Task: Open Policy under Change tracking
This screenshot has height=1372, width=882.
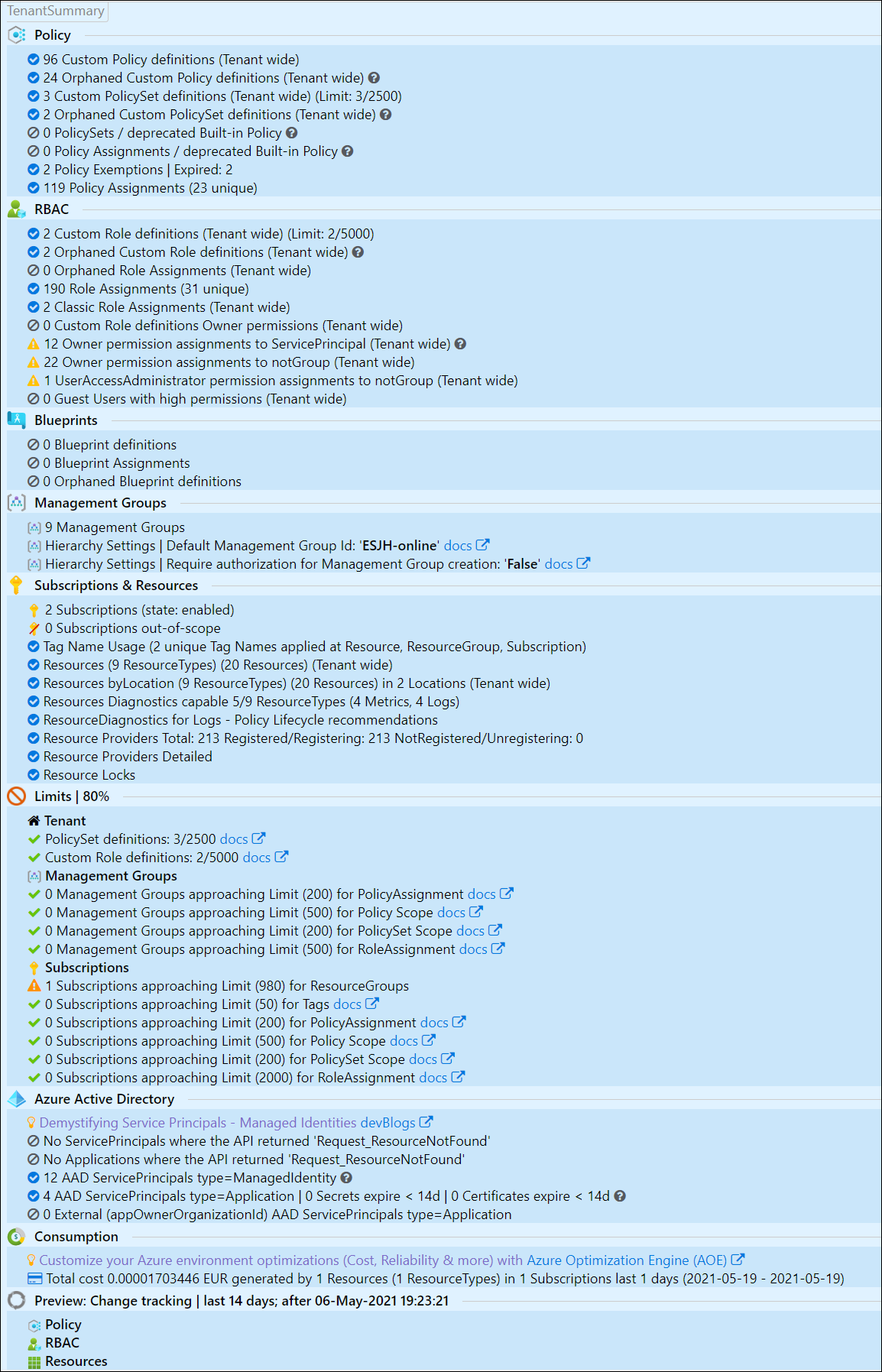Action: [x=63, y=1325]
